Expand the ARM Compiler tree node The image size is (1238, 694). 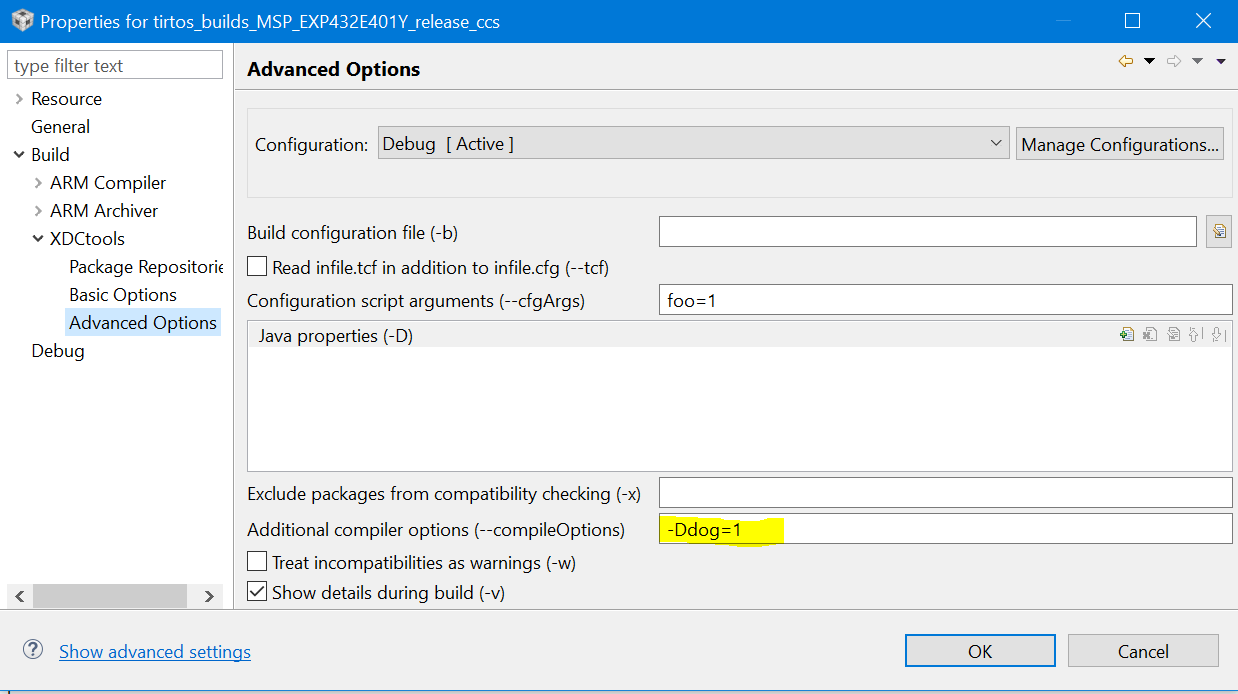click(39, 183)
